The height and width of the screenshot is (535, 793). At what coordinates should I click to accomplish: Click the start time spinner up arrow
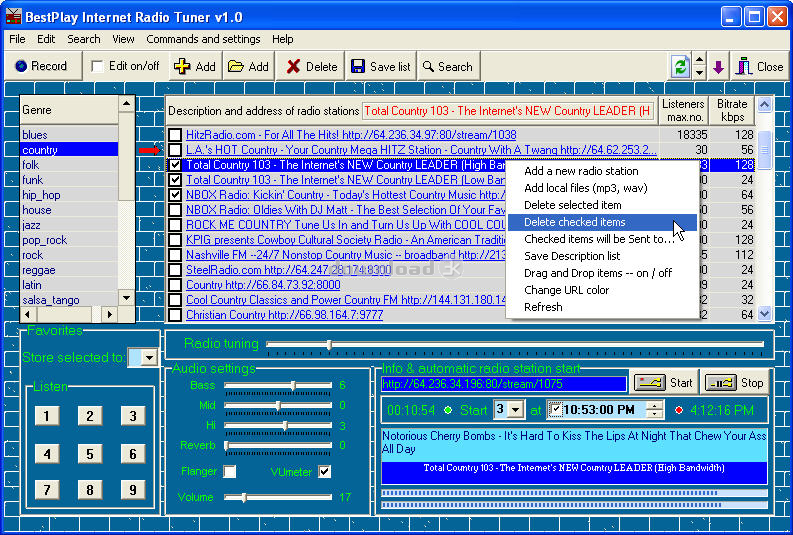tap(655, 406)
